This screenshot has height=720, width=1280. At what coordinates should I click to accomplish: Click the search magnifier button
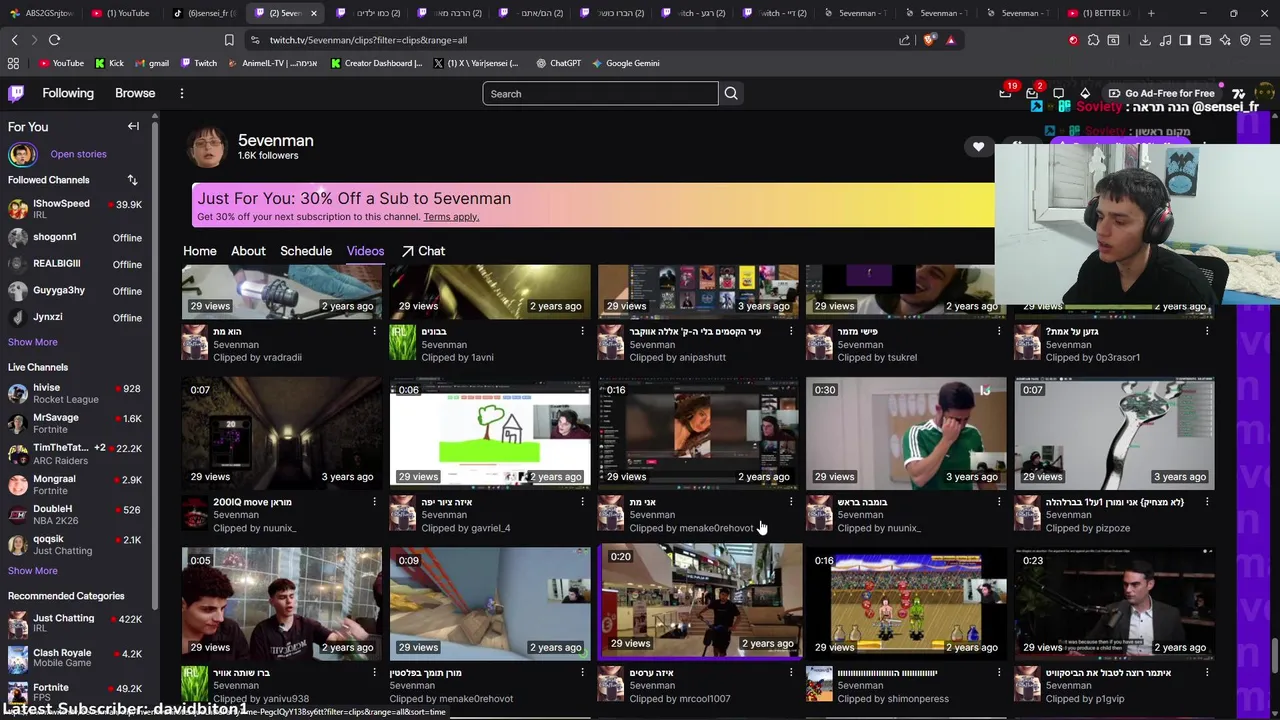click(731, 94)
